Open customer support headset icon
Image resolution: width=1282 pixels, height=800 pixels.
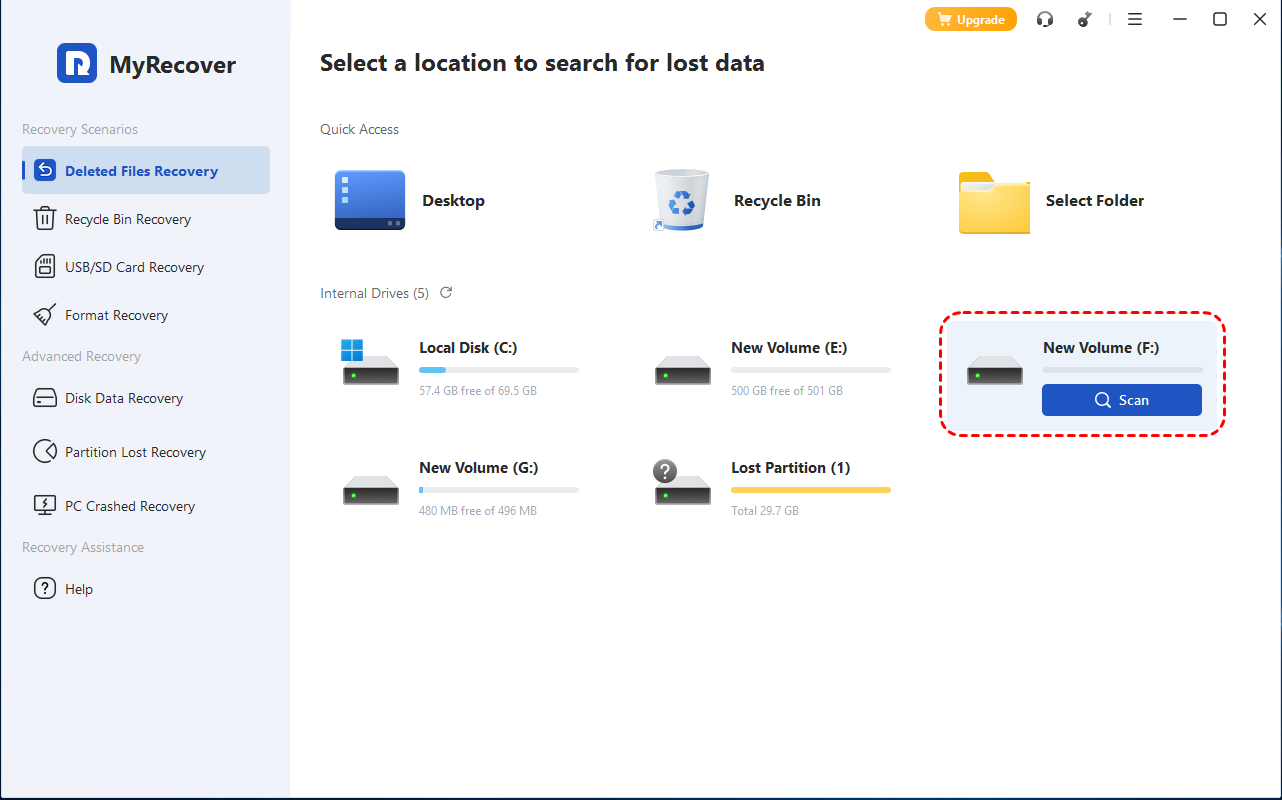click(x=1045, y=19)
